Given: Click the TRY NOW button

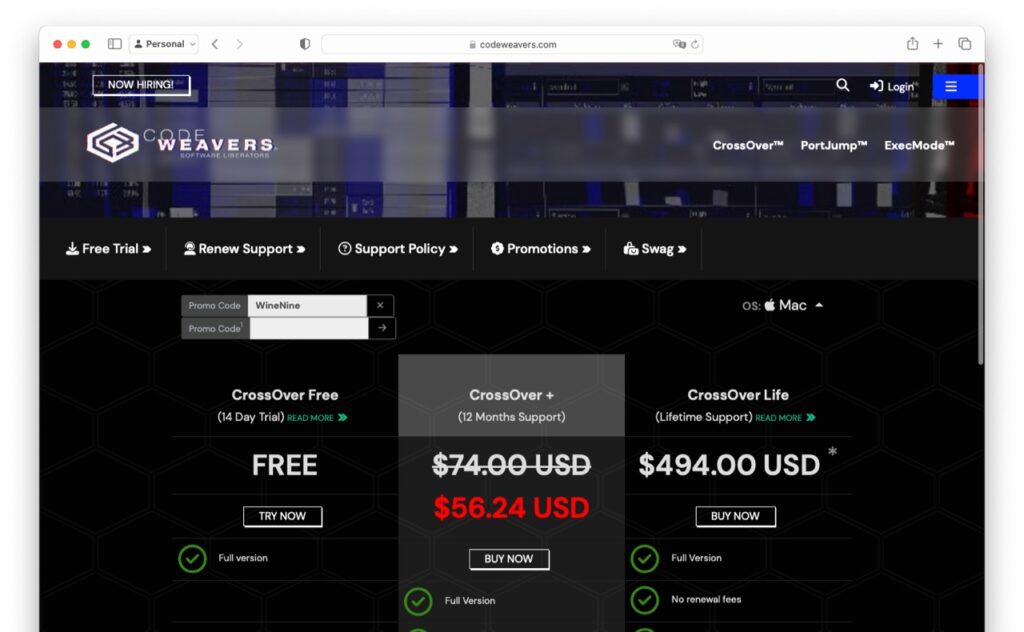Looking at the screenshot, I should 283,516.
